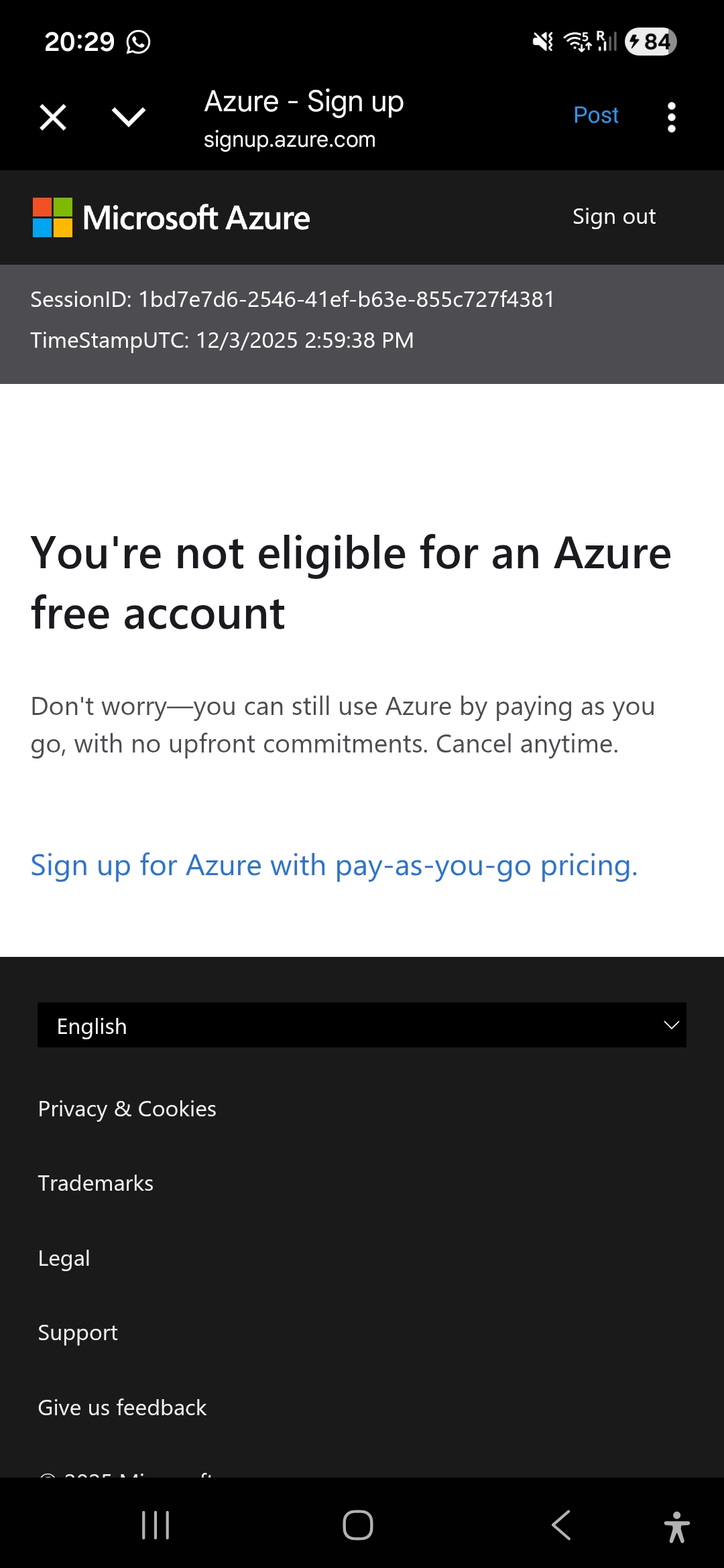View the Trademarks page

pyautogui.click(x=95, y=1183)
